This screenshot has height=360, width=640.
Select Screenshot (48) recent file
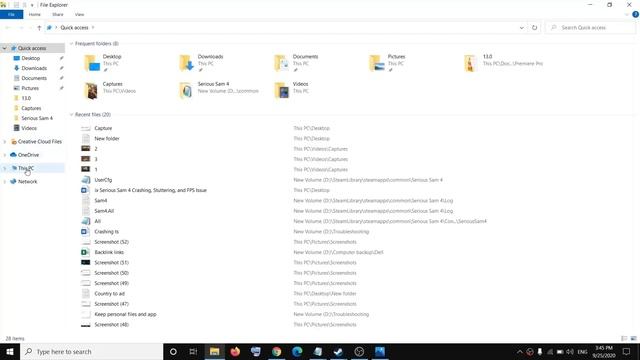click(x=111, y=325)
